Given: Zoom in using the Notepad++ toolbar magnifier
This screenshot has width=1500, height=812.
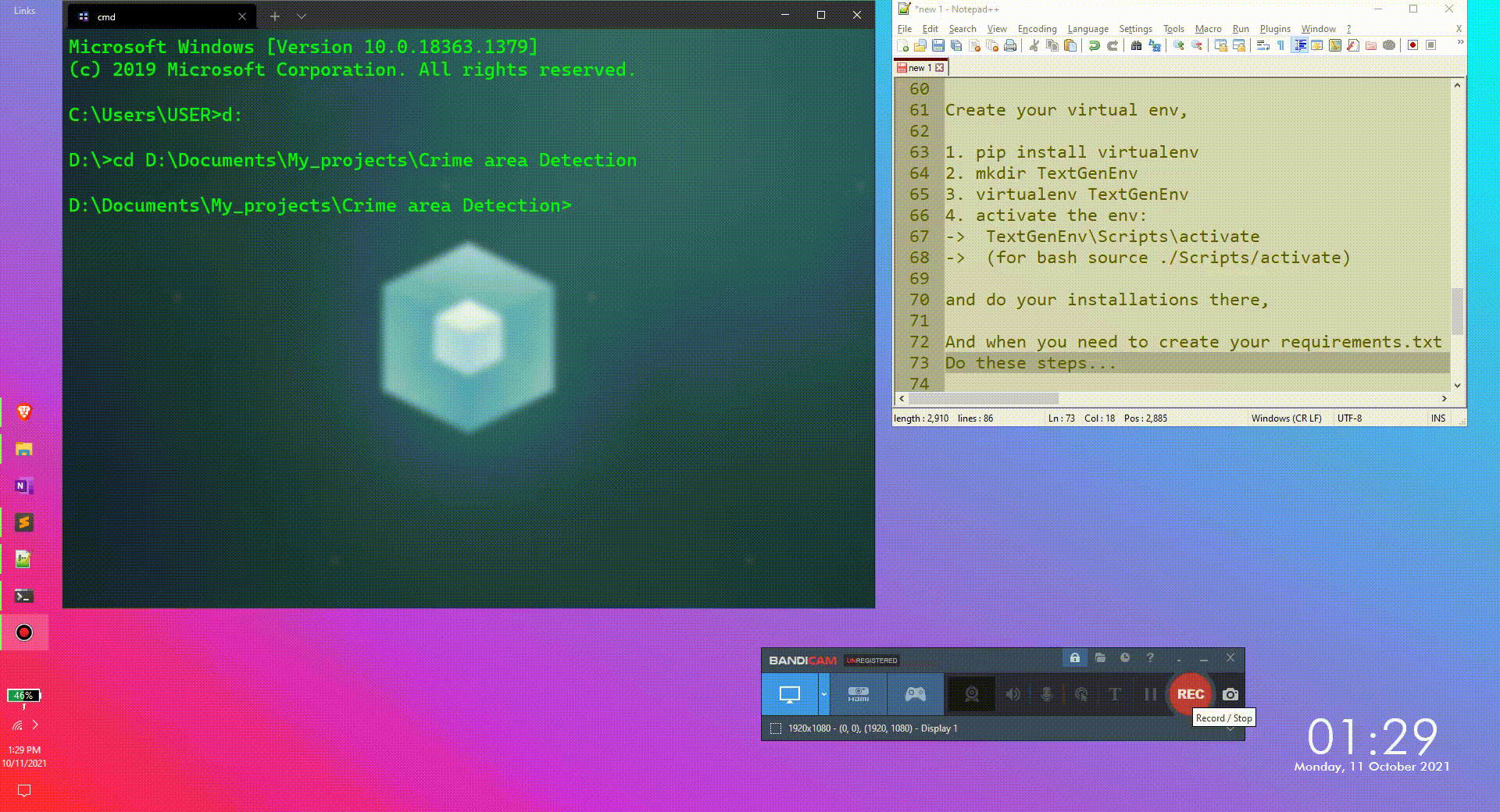Looking at the screenshot, I should click(x=1178, y=46).
